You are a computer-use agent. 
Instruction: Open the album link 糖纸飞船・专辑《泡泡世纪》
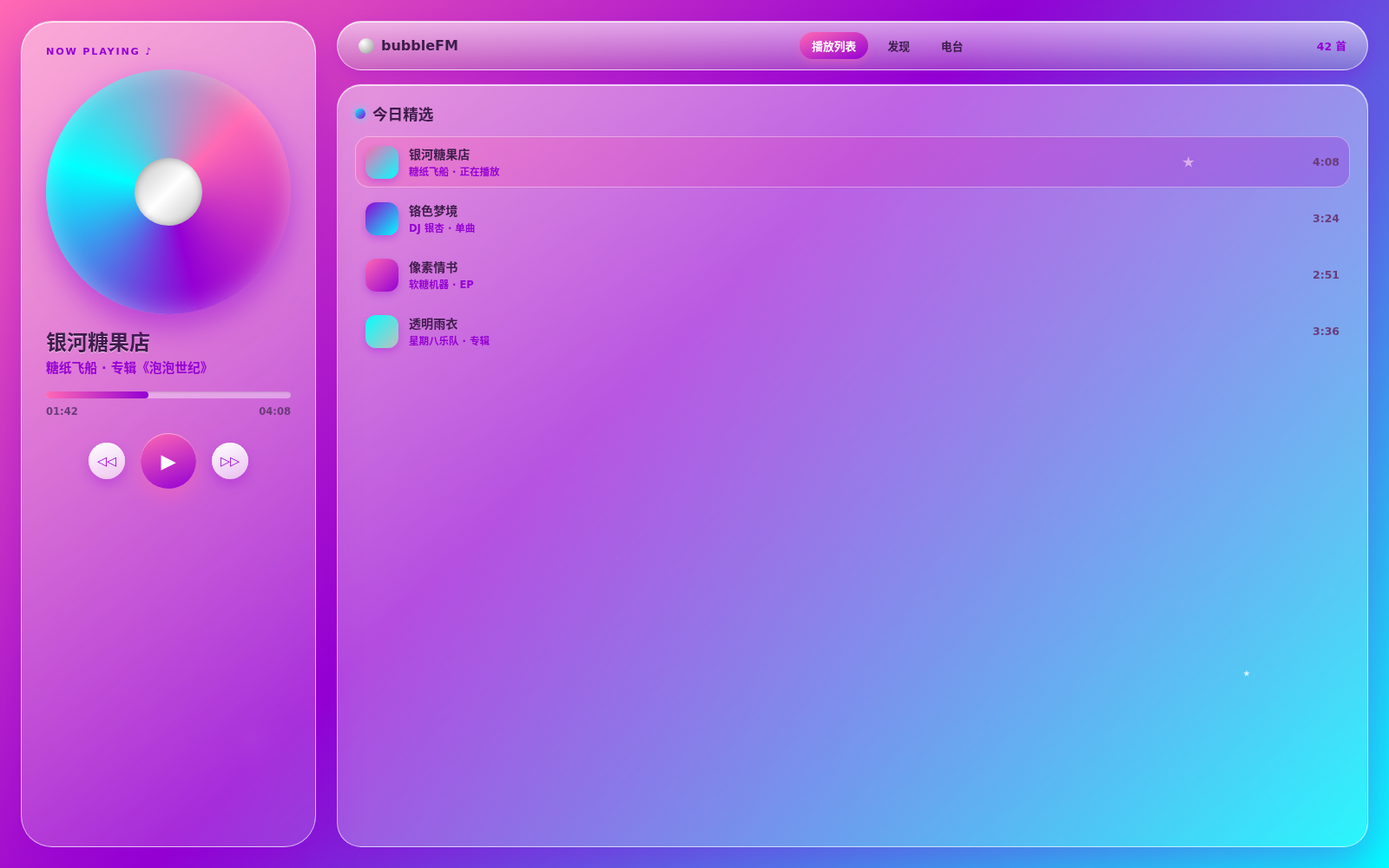click(129, 368)
